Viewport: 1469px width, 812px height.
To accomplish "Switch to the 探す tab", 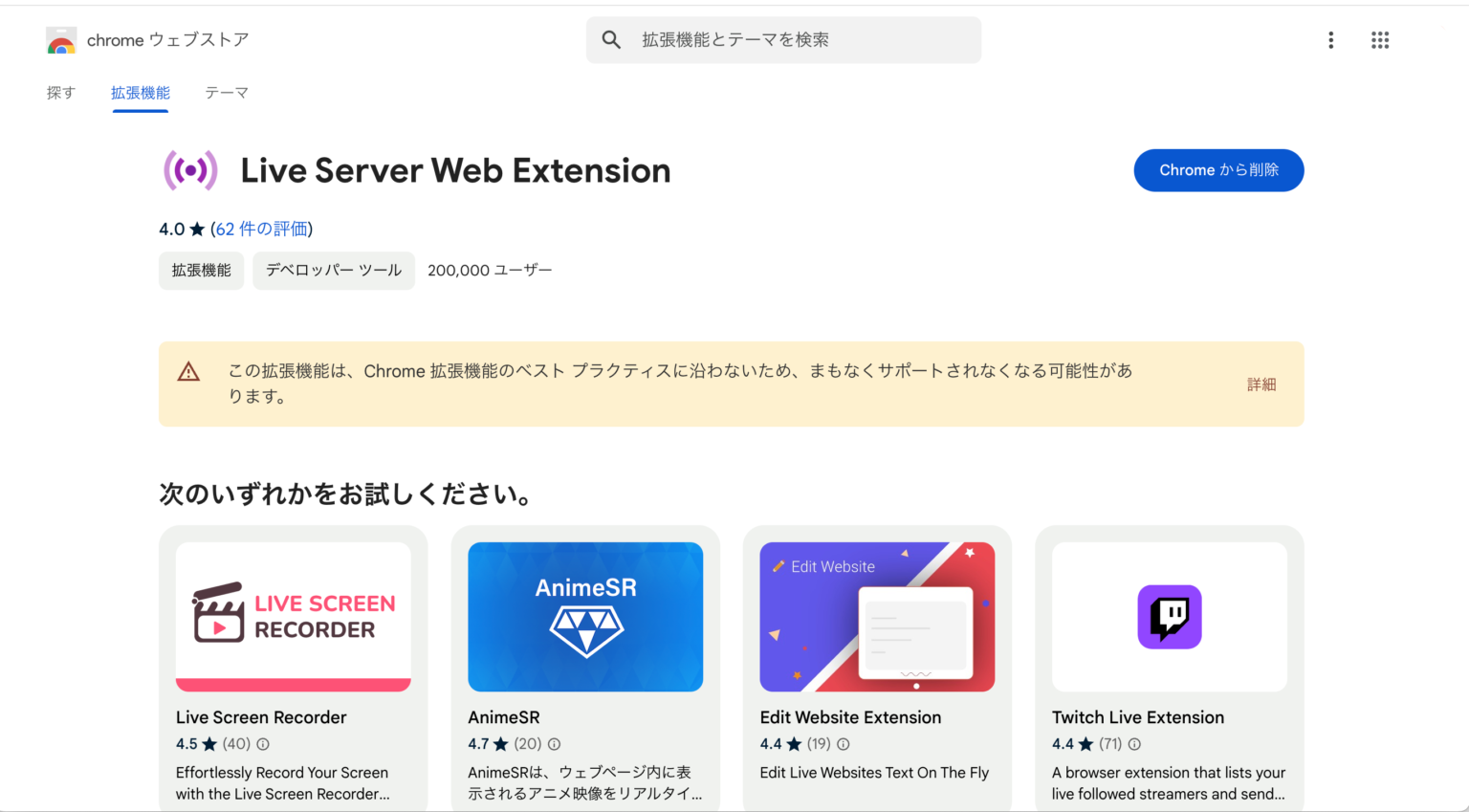I will pos(60,92).
